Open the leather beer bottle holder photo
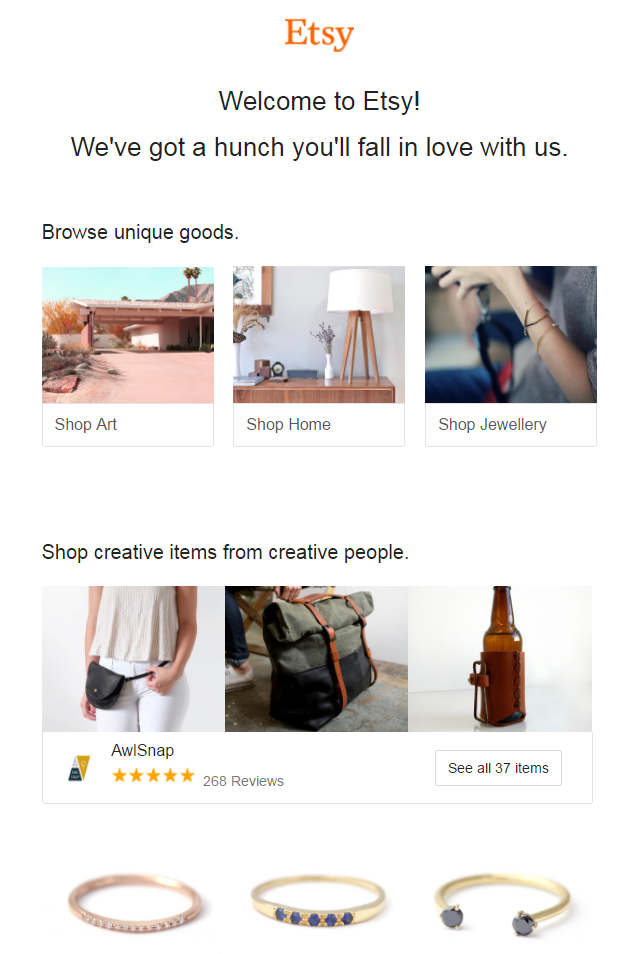639x954 pixels. [500, 659]
